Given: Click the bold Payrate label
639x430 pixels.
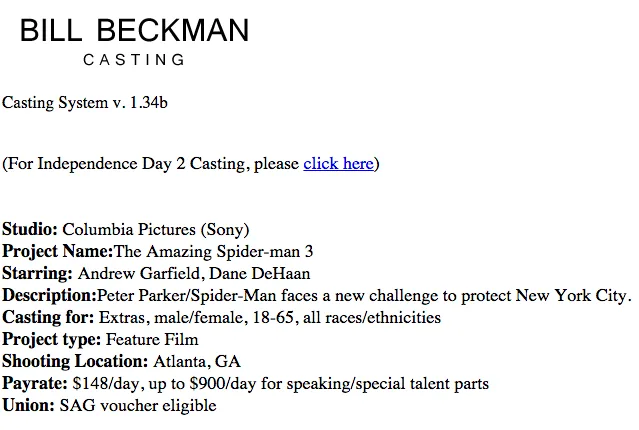Looking at the screenshot, I should 35,384.
